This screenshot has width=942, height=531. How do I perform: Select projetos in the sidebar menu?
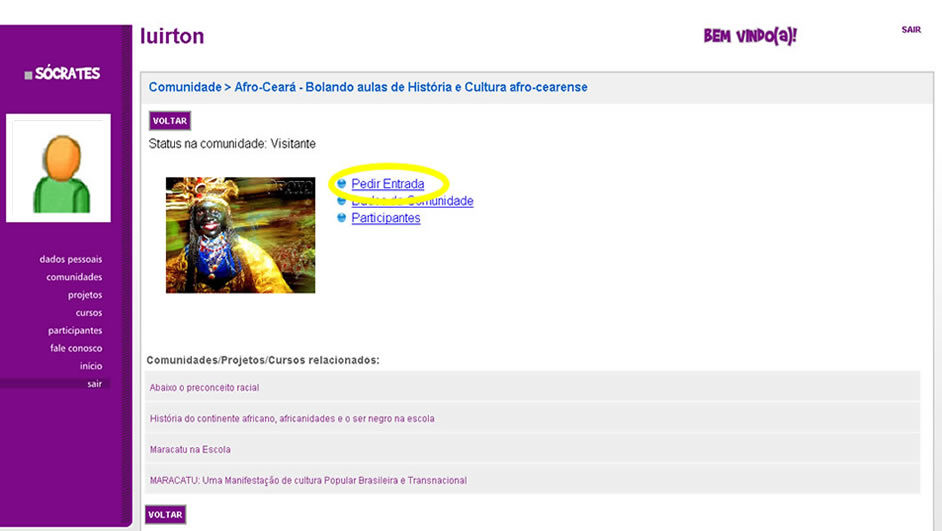(x=84, y=295)
